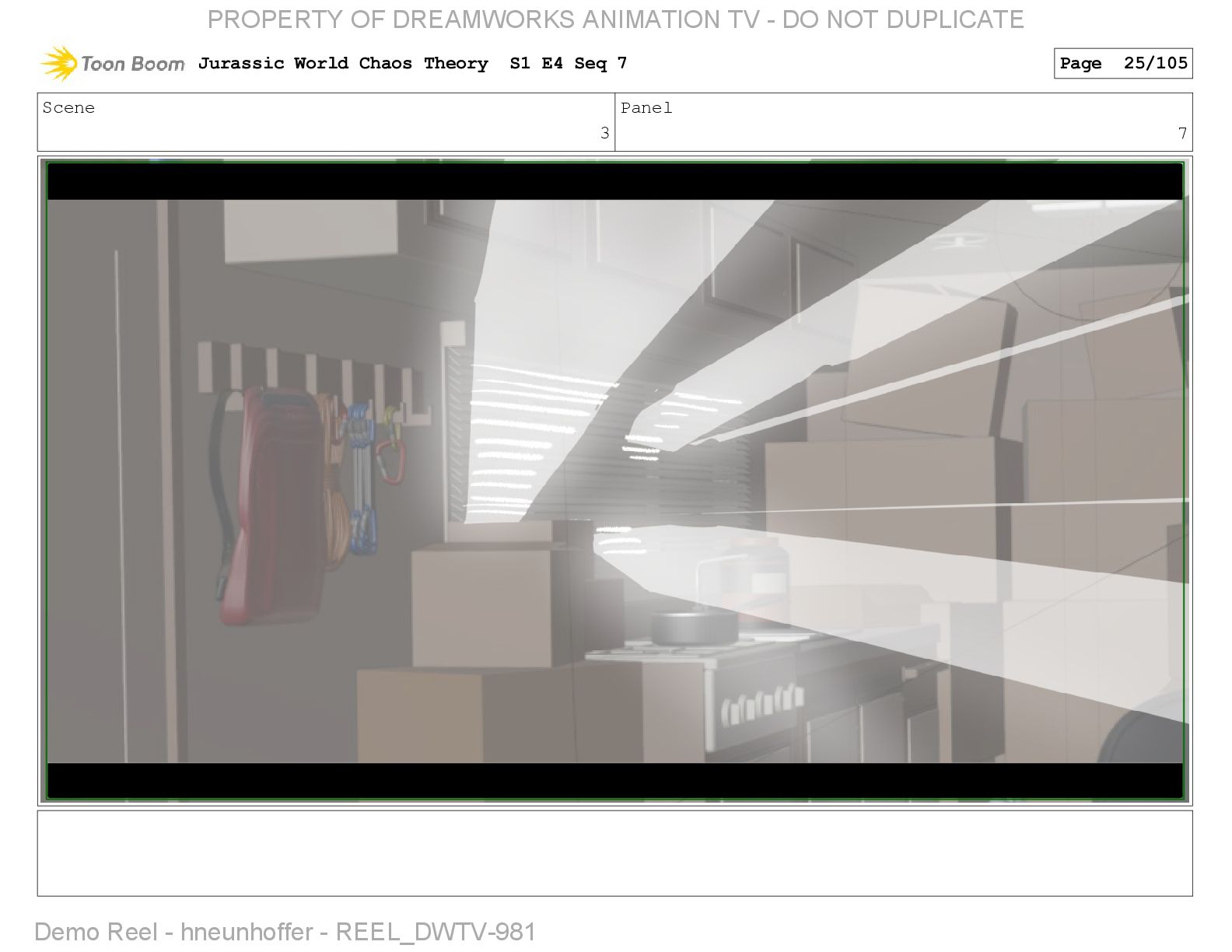Click the 'Page 25/105' indicator box
This screenshot has width=1232, height=952.
[x=1123, y=64]
